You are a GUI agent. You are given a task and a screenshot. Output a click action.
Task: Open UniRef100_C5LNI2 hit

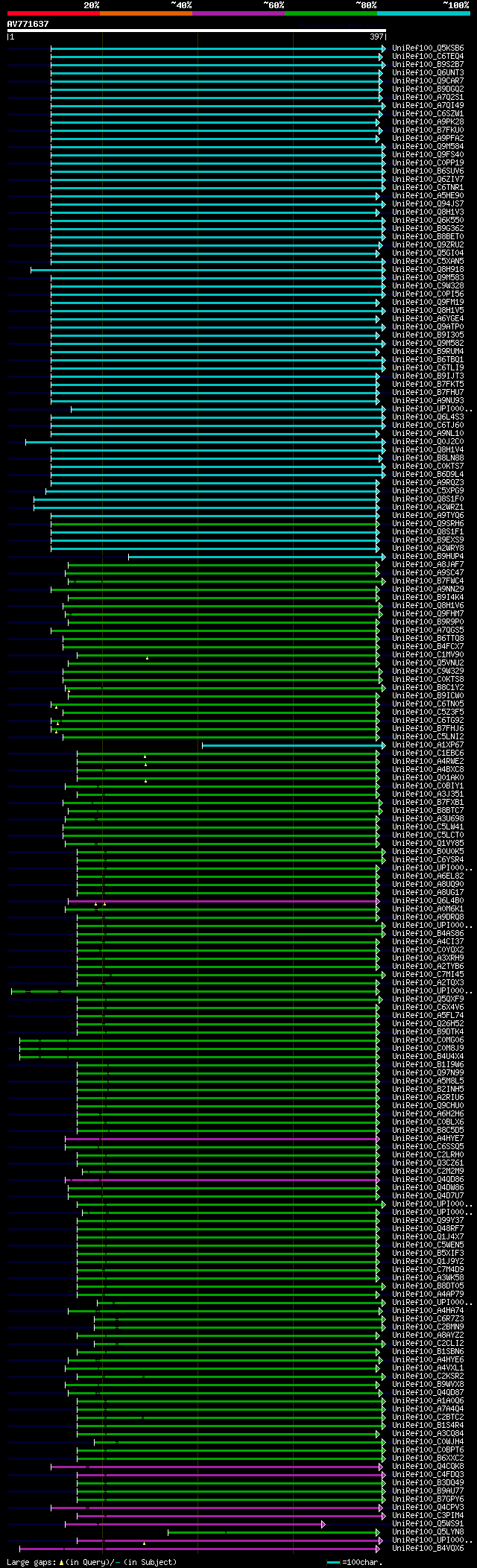[x=428, y=737]
